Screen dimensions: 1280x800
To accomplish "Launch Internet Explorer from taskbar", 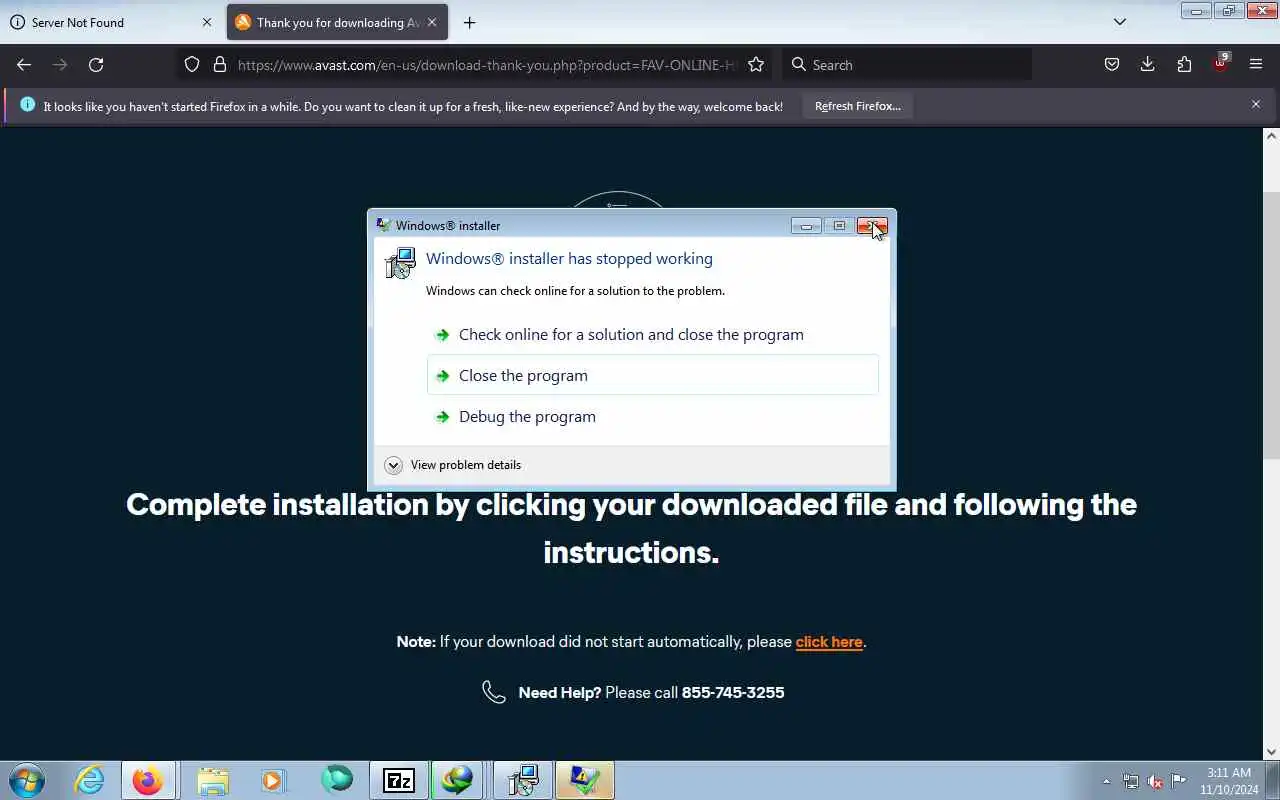I will point(90,780).
